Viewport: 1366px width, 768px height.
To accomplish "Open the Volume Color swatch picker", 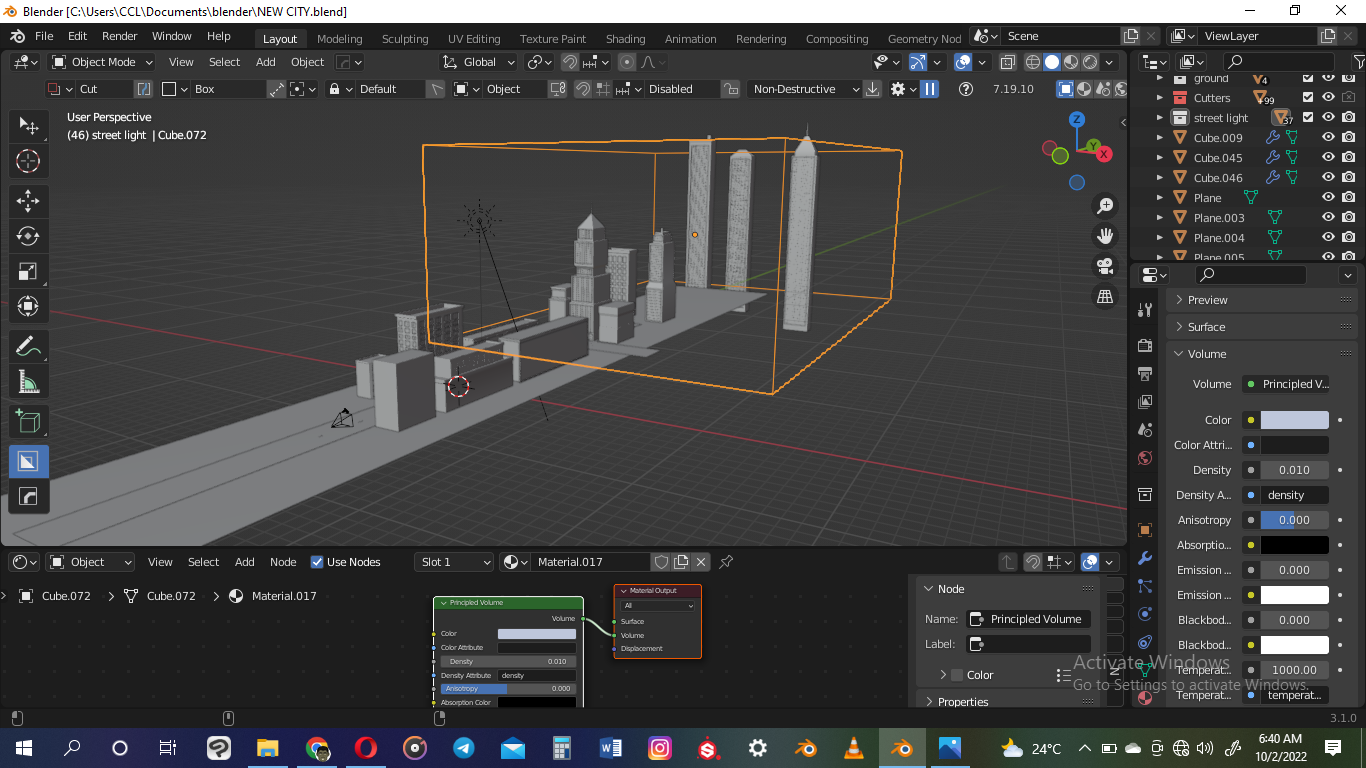I will point(1293,419).
